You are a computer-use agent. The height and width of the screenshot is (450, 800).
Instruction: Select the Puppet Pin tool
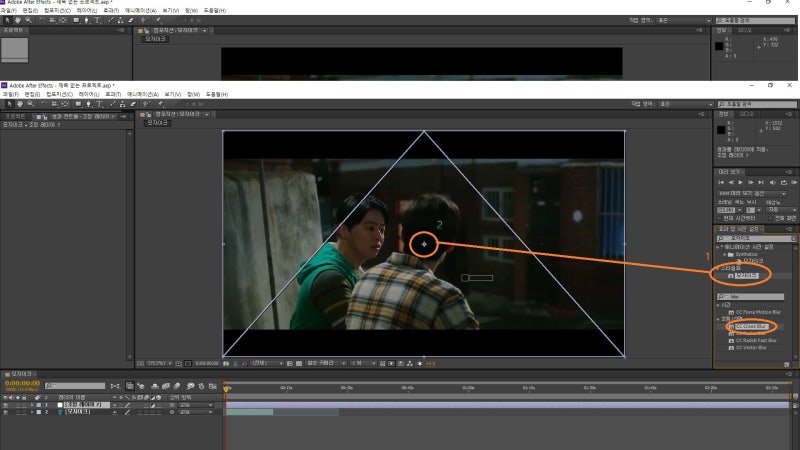[161, 104]
